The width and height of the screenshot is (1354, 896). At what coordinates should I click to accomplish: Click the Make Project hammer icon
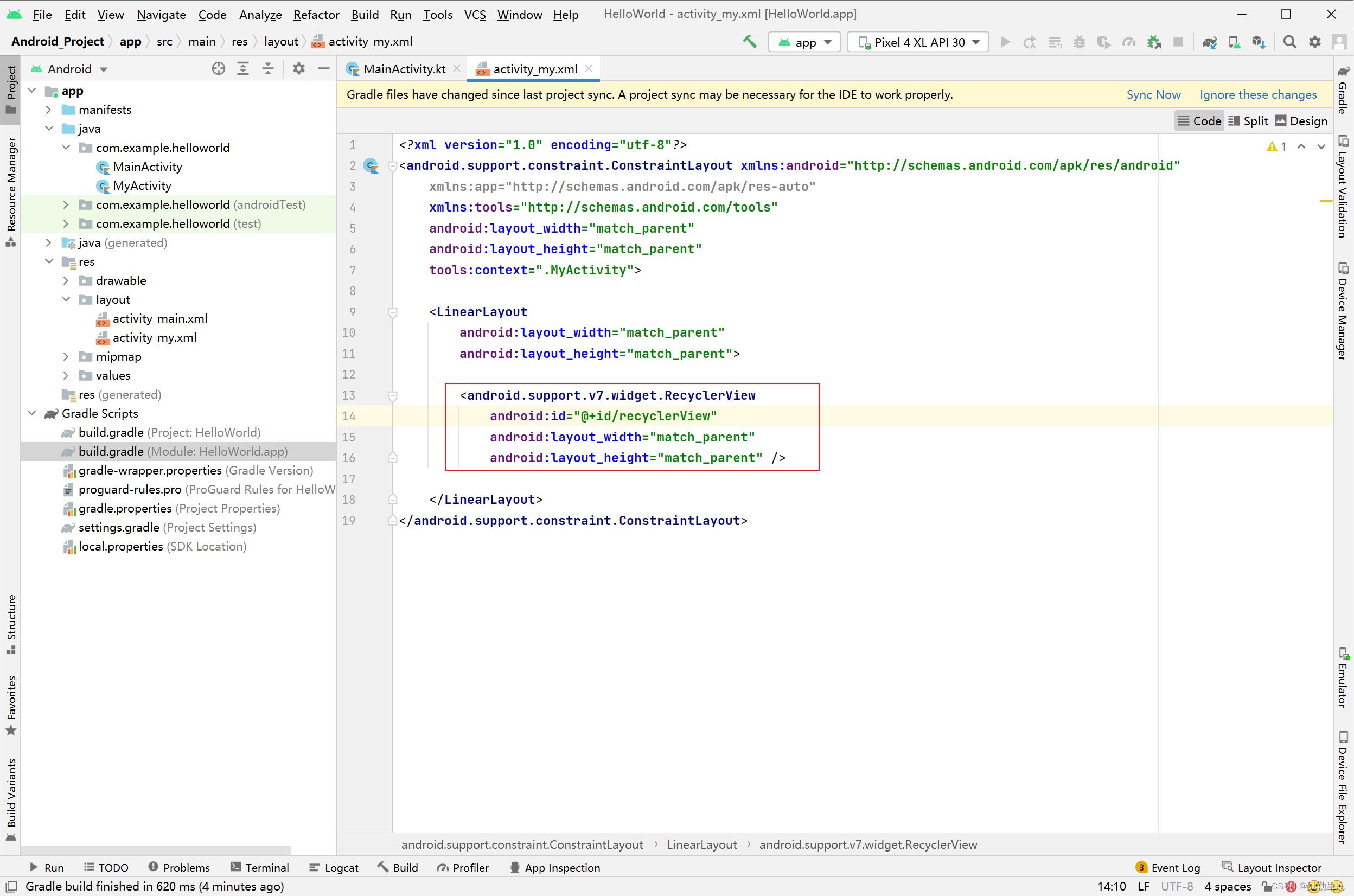pos(749,42)
